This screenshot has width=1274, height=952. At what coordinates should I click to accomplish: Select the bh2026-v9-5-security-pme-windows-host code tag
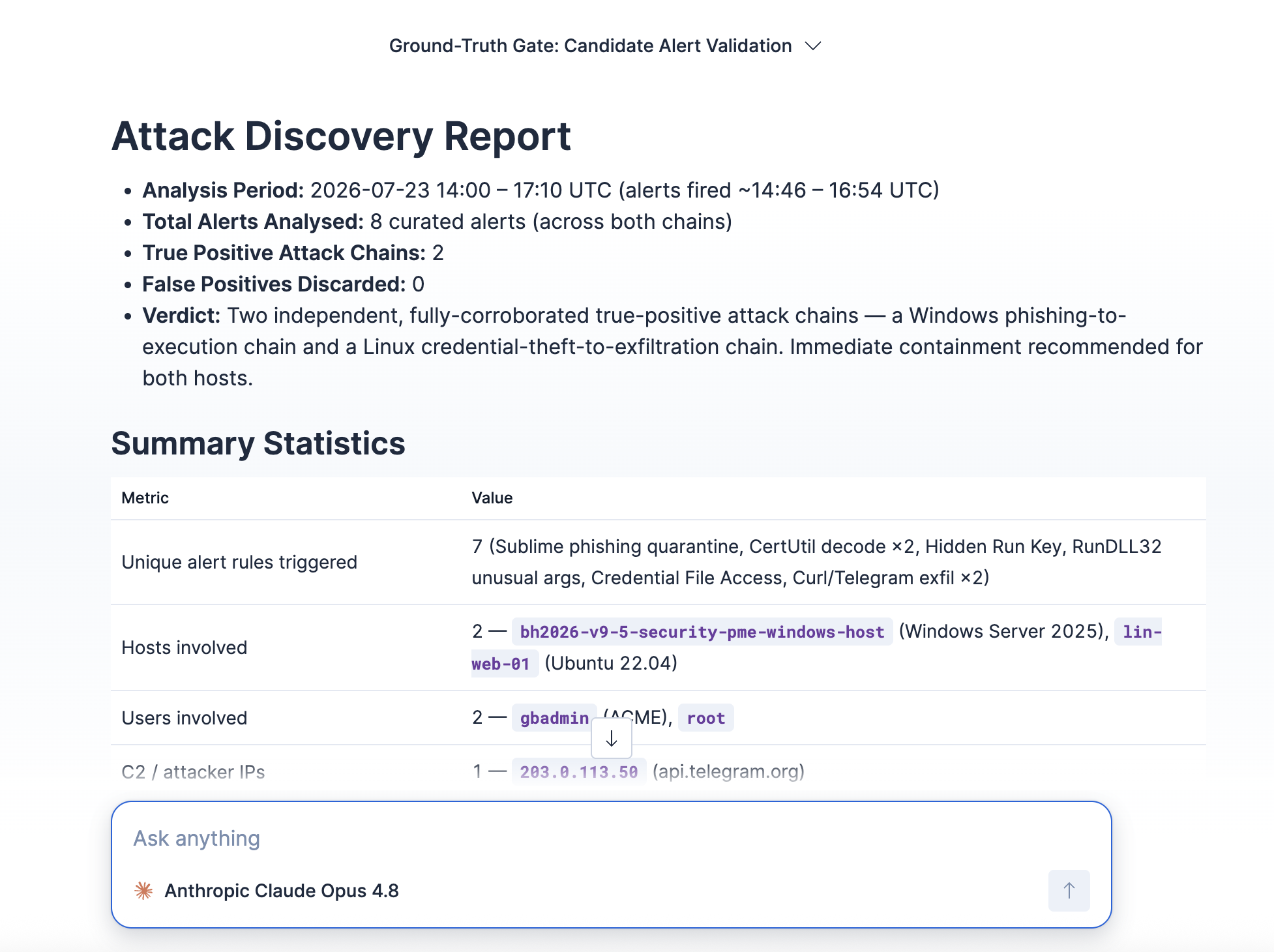(702, 632)
